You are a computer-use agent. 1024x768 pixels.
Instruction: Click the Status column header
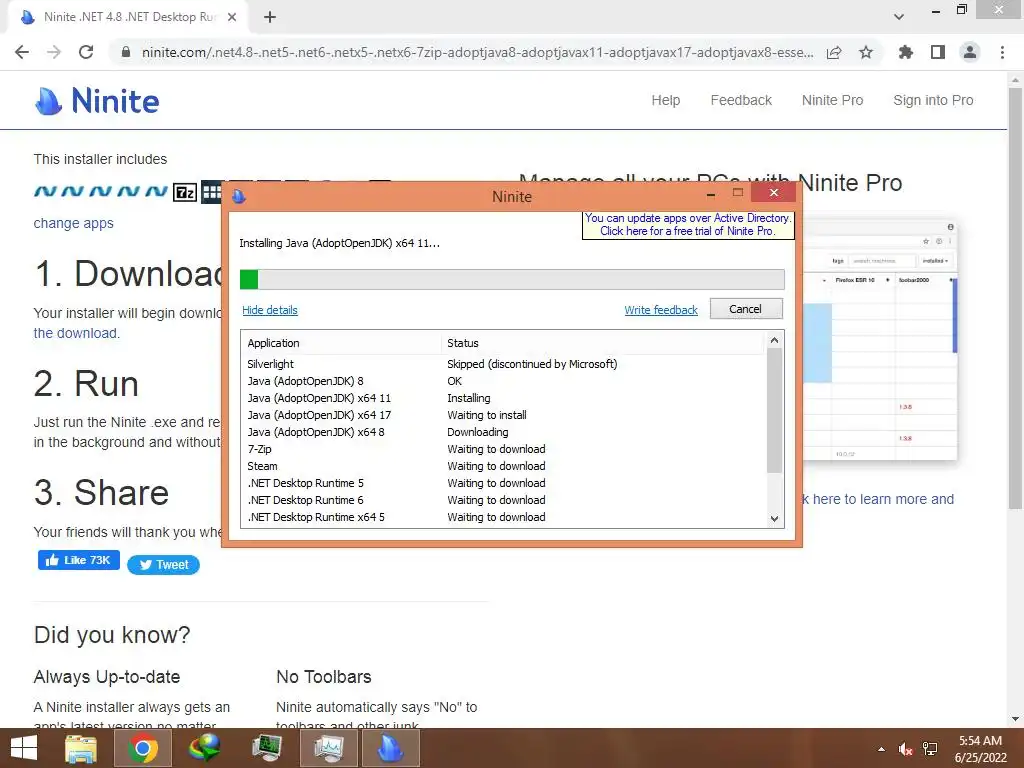[602, 343]
